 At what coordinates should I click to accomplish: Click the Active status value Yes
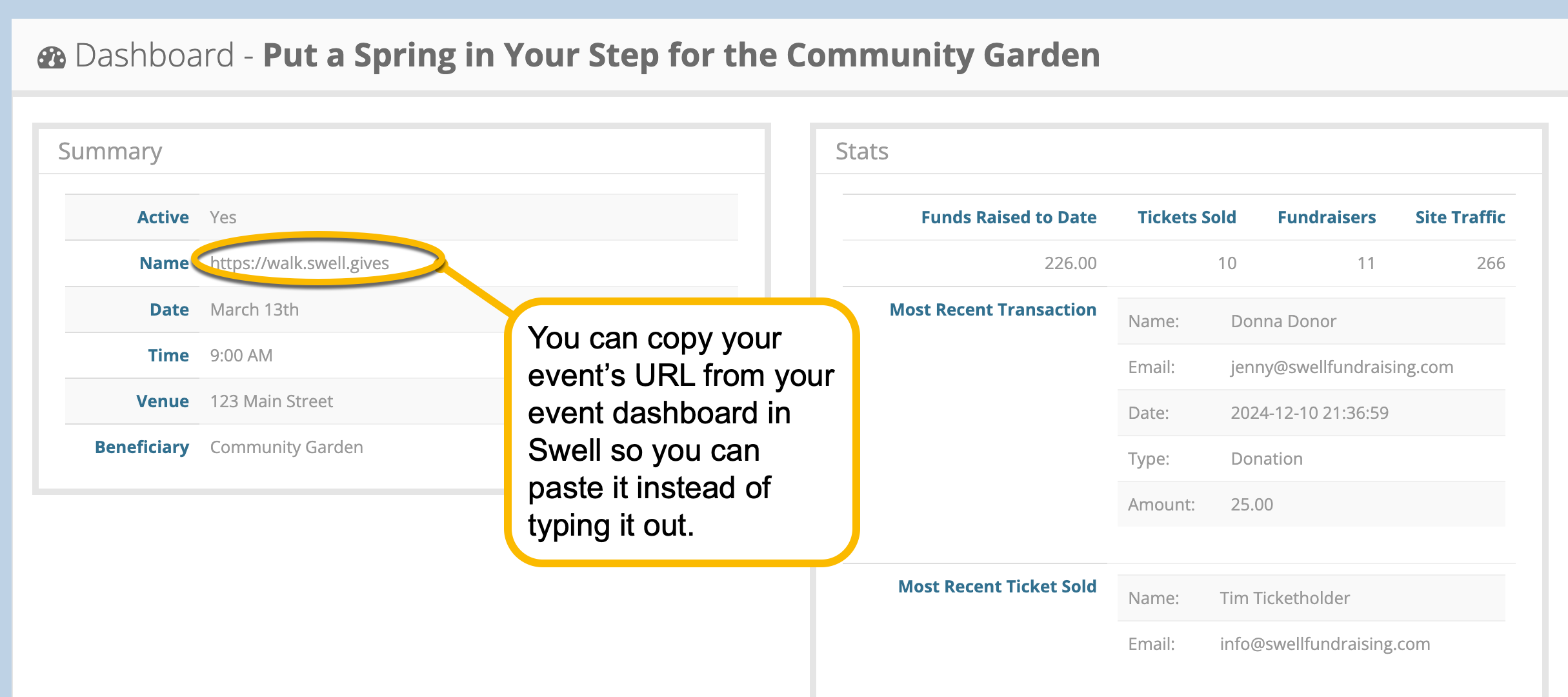pyautogui.click(x=223, y=217)
